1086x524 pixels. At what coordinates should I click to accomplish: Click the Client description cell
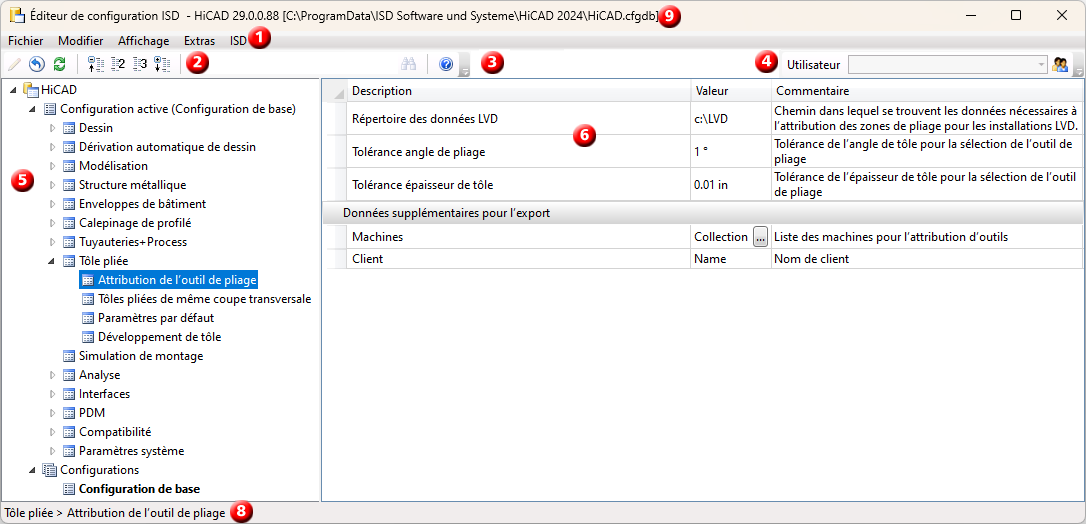pos(518,259)
